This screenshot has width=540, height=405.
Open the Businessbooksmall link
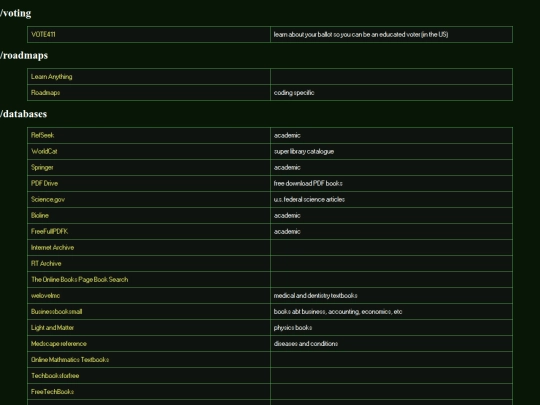pos(56,311)
